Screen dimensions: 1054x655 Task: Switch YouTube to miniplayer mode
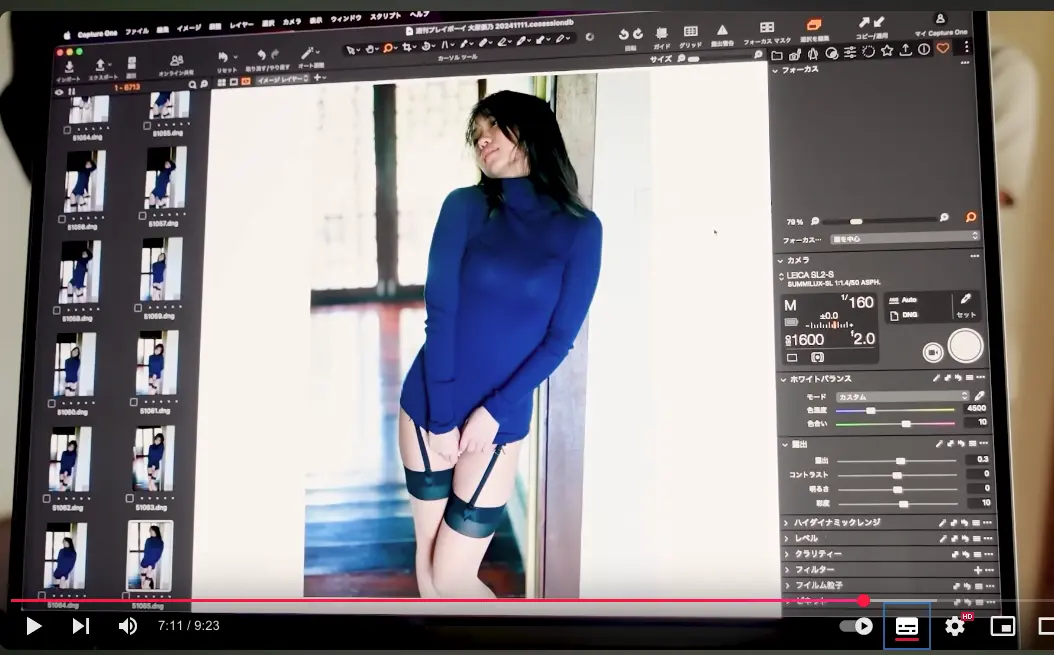[1002, 626]
